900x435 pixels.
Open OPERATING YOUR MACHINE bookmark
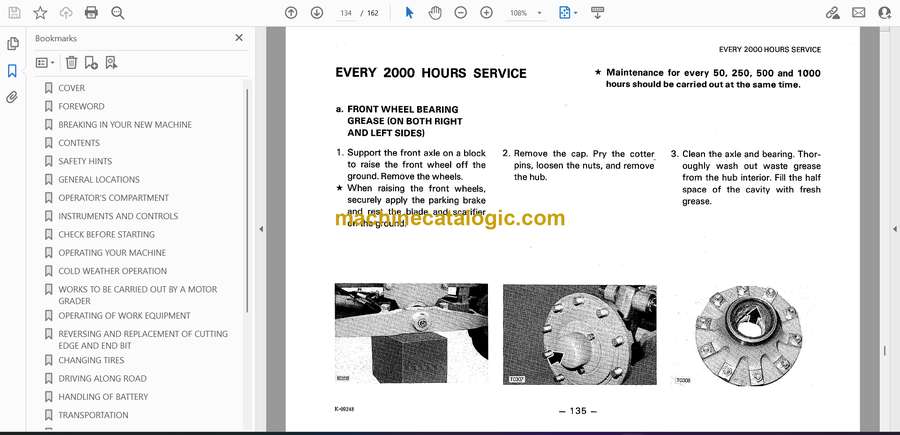(112, 253)
